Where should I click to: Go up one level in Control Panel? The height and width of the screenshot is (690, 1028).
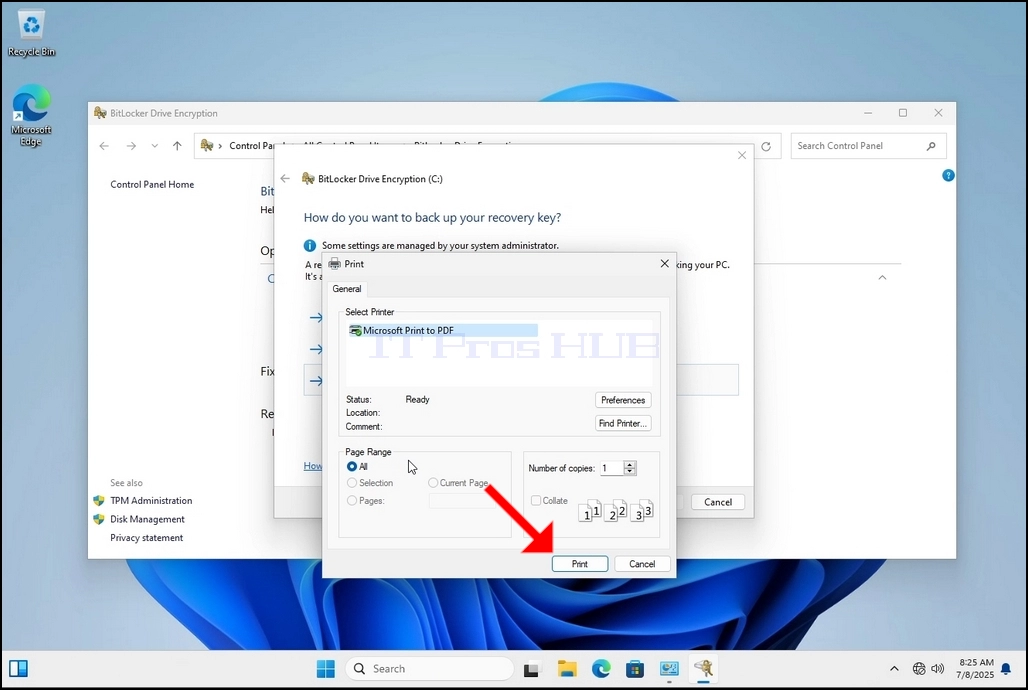[x=177, y=146]
